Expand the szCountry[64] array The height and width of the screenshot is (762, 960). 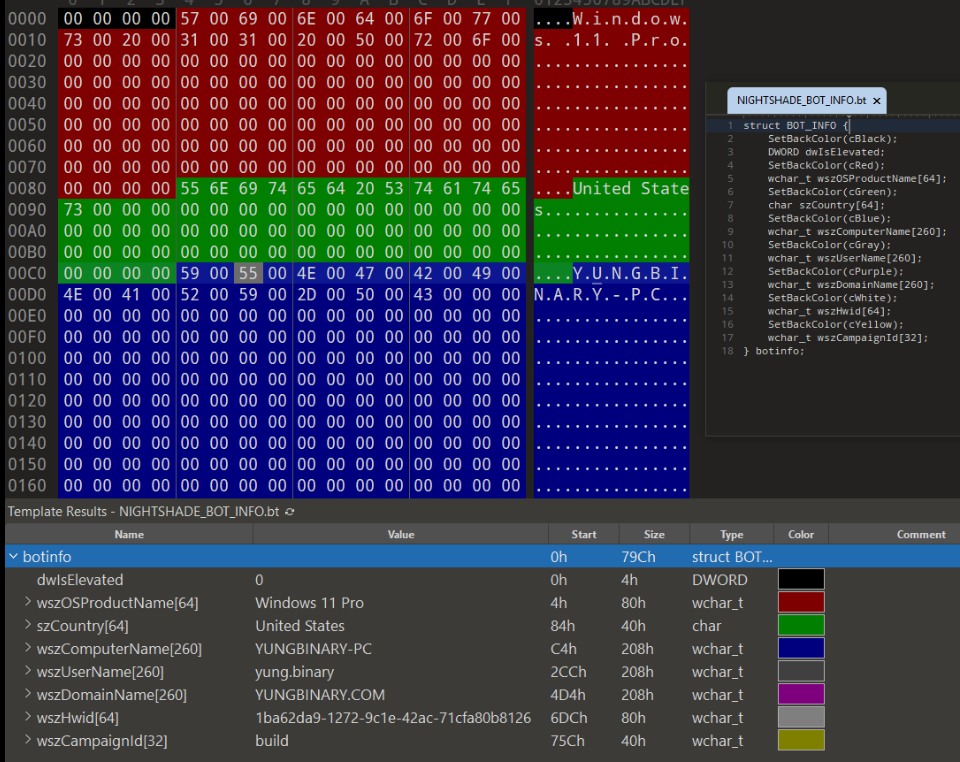[28, 626]
